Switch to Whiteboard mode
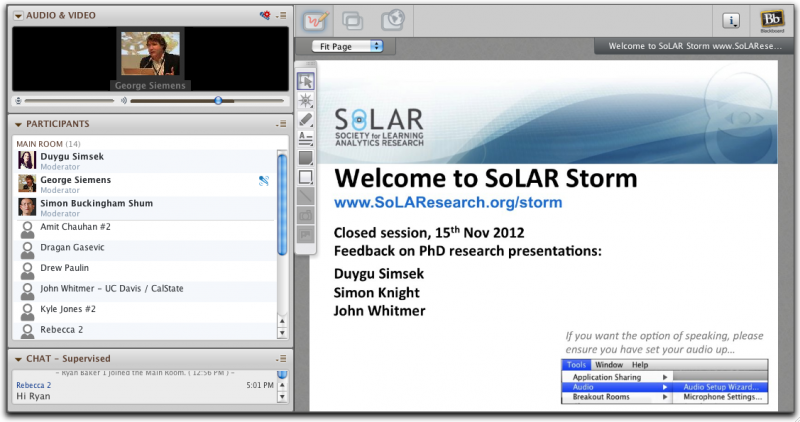Image resolution: width=800 pixels, height=422 pixels. (x=317, y=20)
